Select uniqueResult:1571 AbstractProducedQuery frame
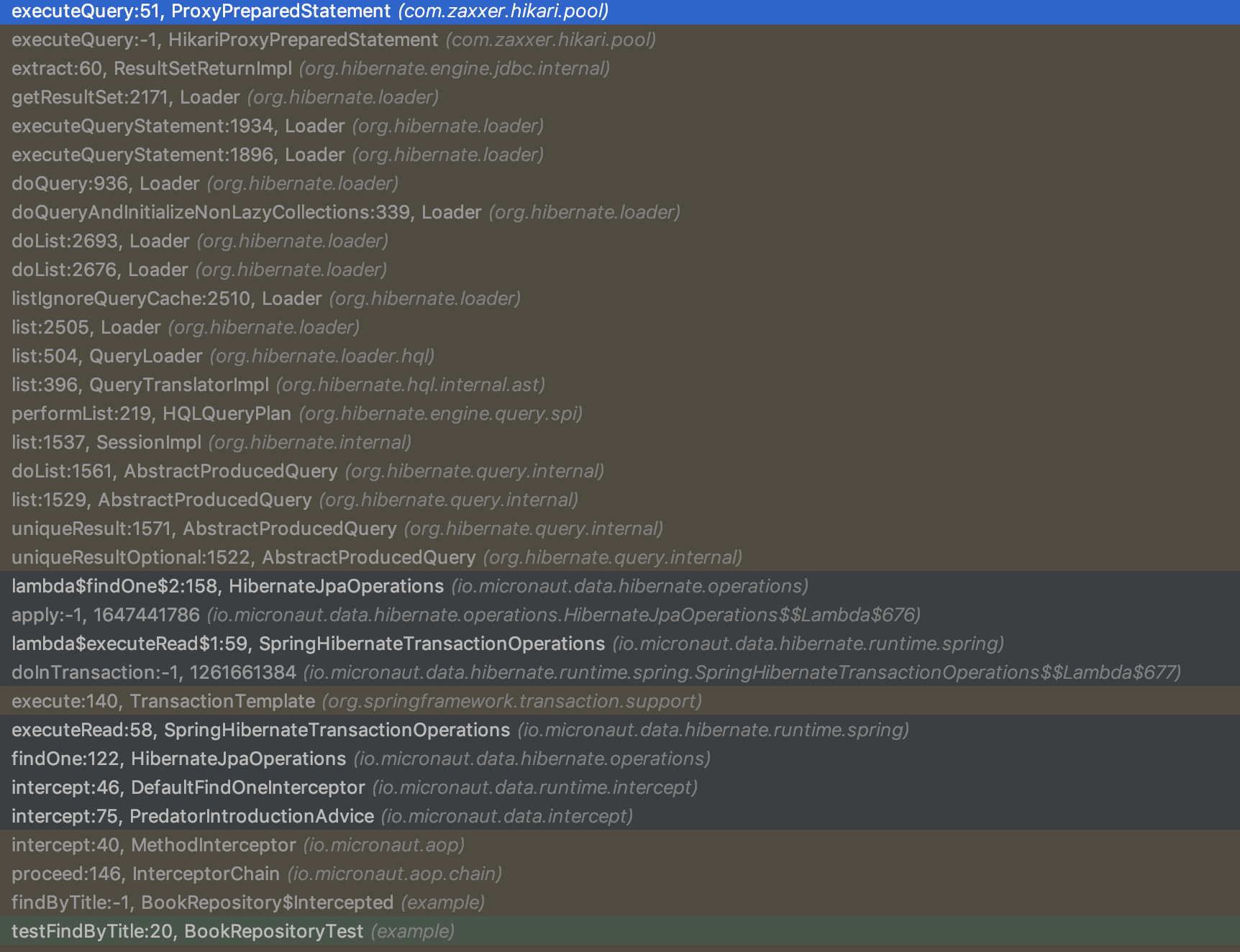Image resolution: width=1240 pixels, height=952 pixels. click(x=620, y=528)
